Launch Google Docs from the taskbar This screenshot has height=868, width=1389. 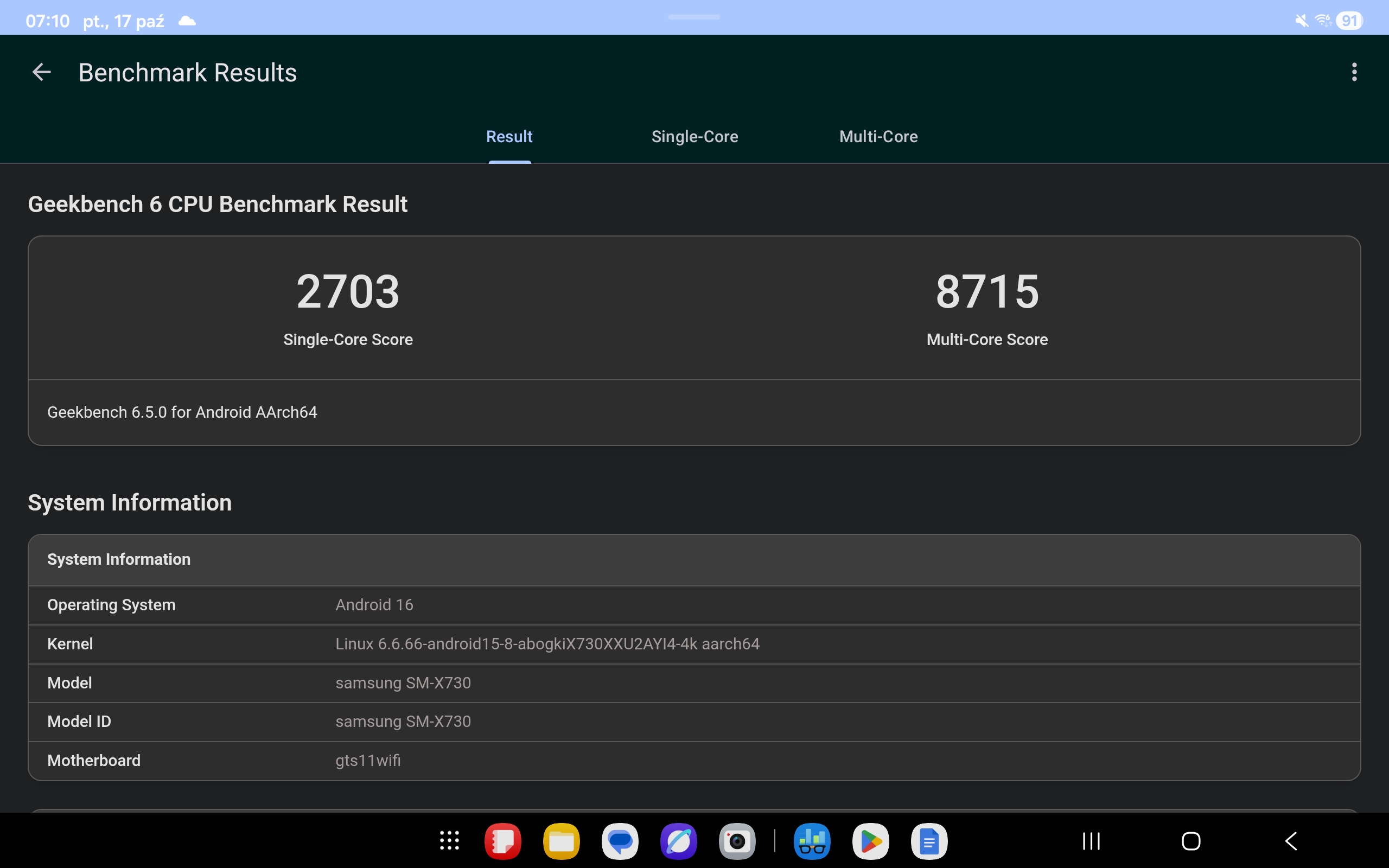929,841
